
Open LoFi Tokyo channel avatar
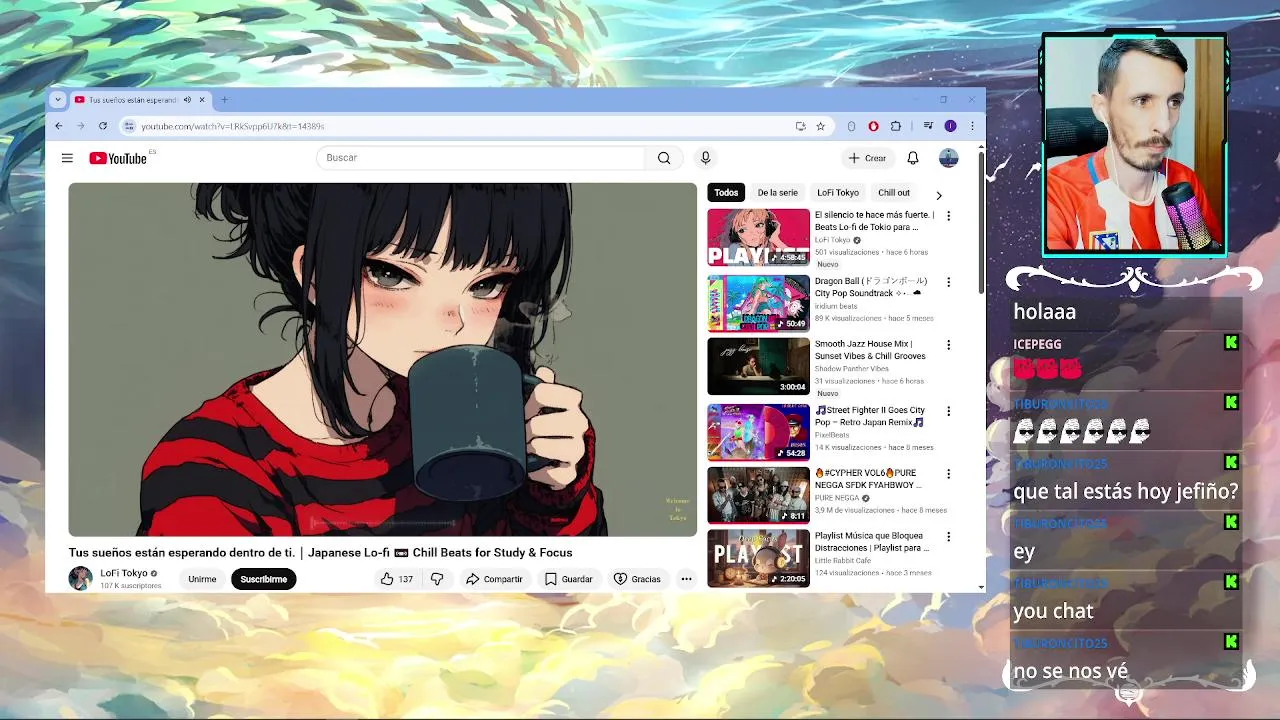coord(80,578)
